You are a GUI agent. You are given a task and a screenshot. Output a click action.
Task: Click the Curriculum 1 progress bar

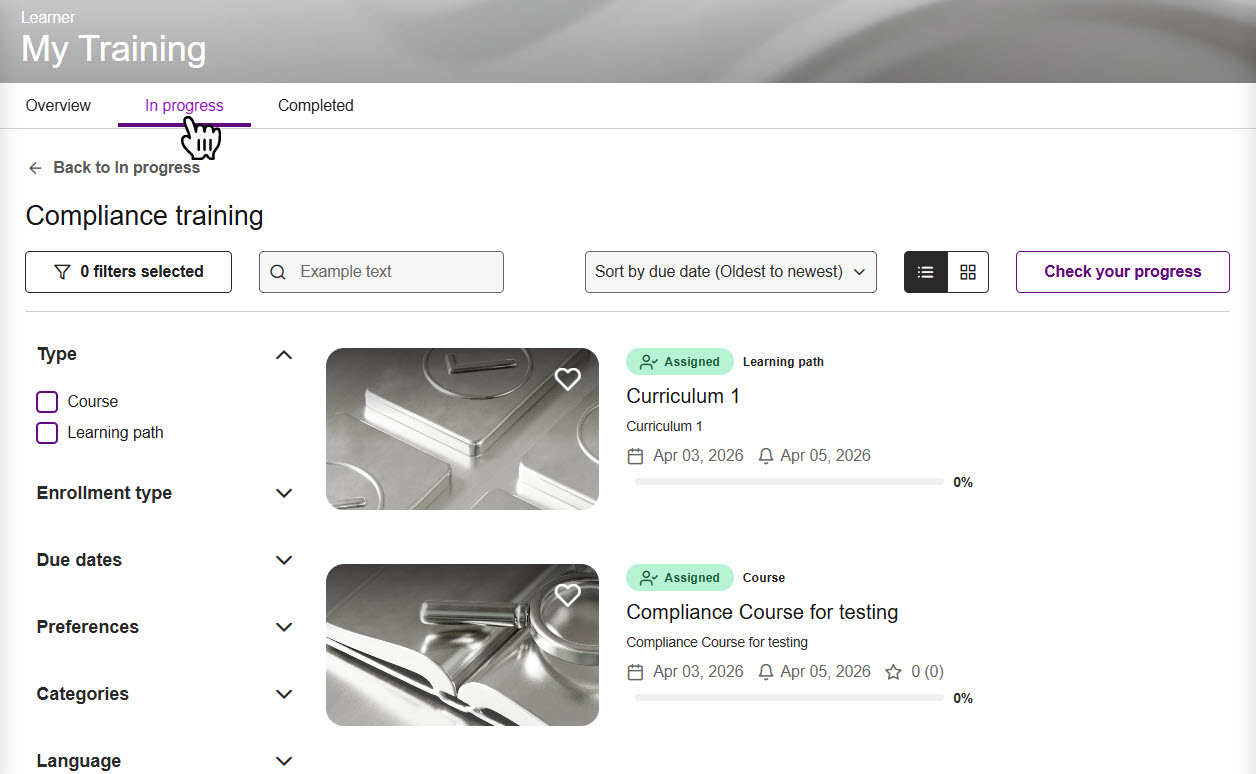click(x=788, y=482)
